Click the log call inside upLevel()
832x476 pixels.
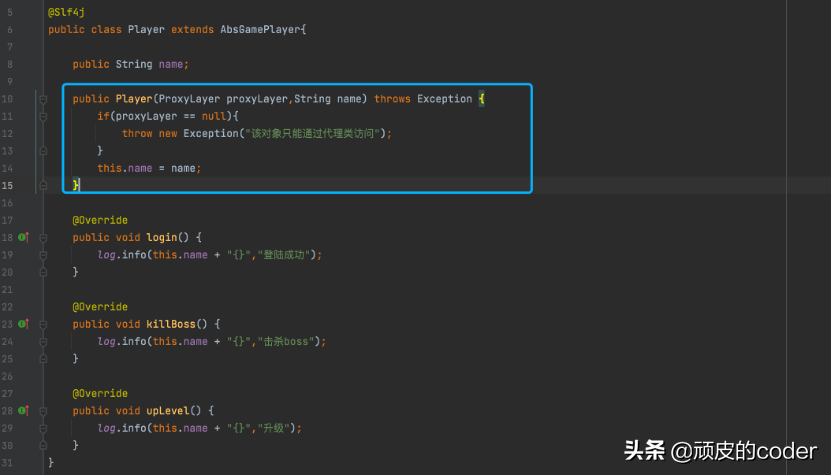pos(106,428)
